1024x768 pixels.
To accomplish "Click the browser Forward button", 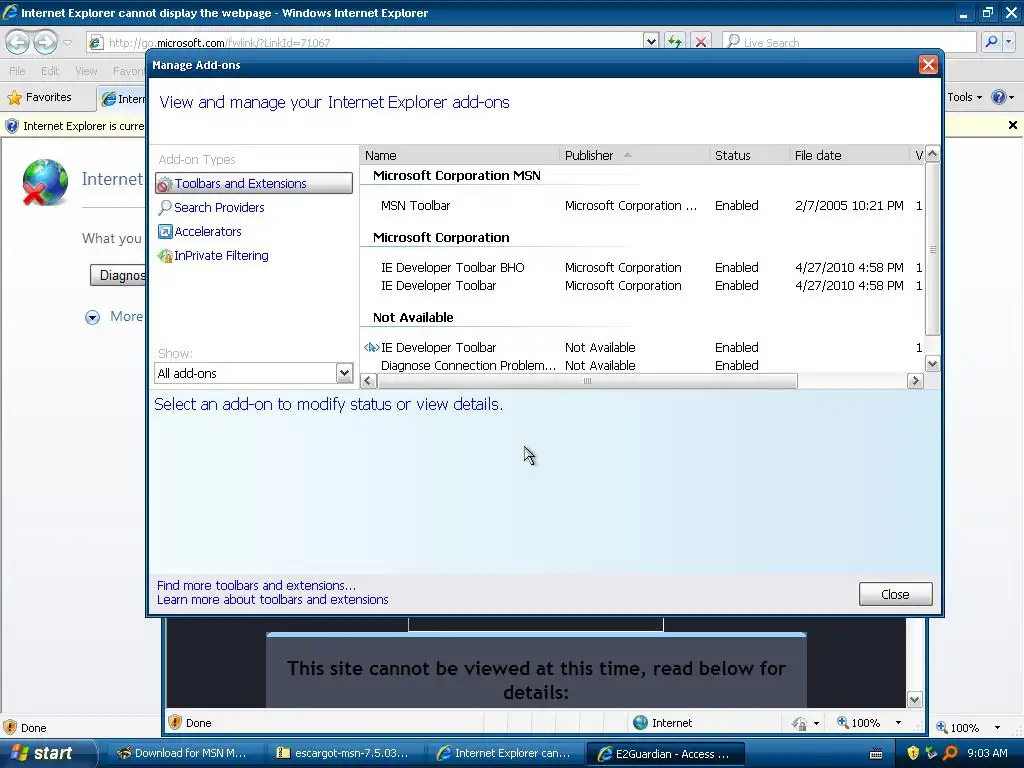I will click(x=45, y=42).
